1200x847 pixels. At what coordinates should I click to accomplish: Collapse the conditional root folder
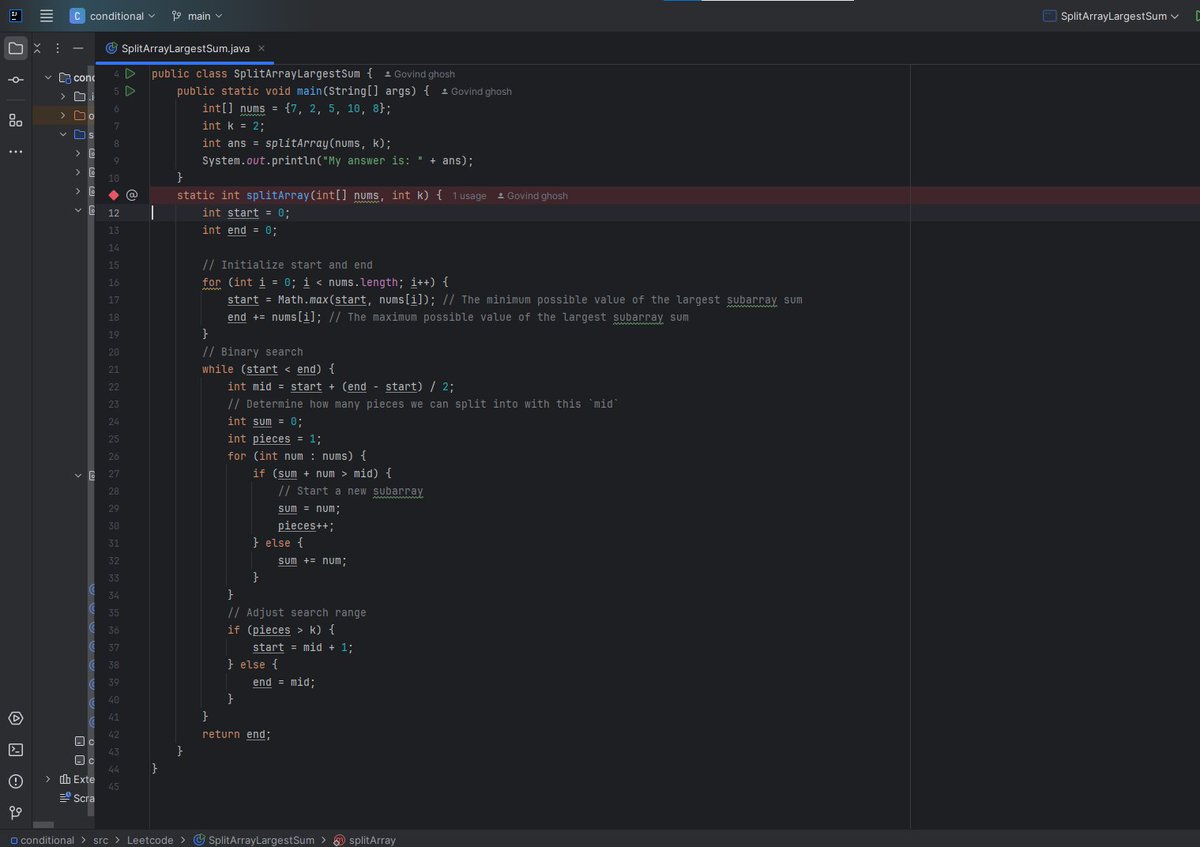48,78
